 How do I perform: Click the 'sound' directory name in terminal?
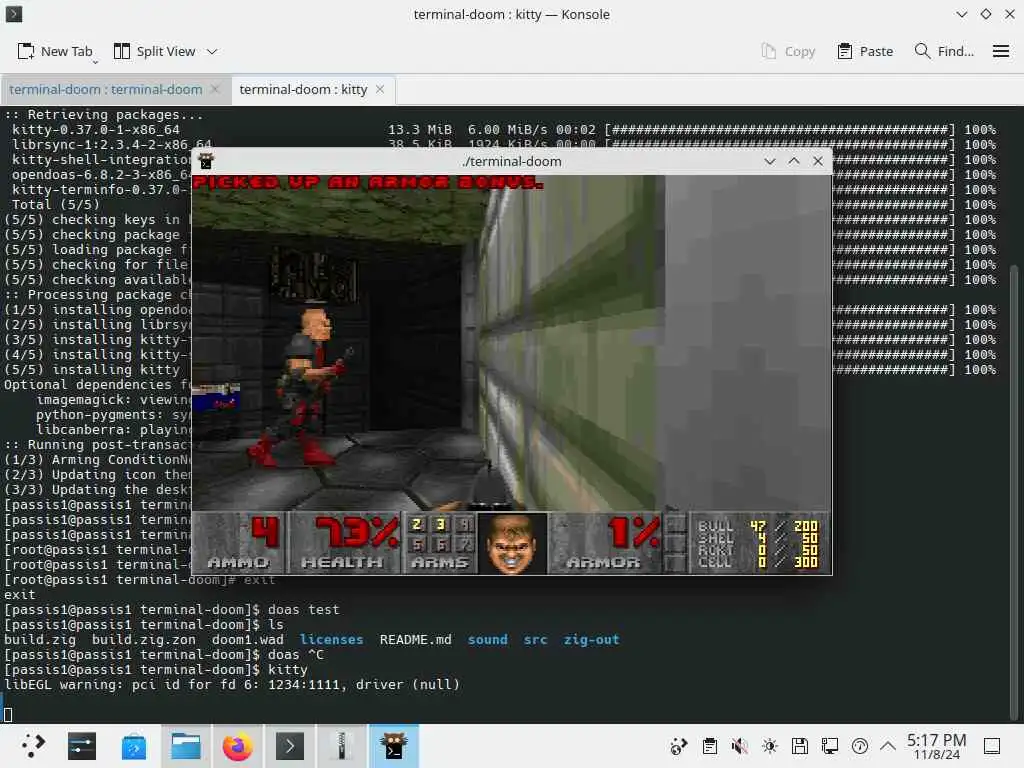click(x=487, y=639)
